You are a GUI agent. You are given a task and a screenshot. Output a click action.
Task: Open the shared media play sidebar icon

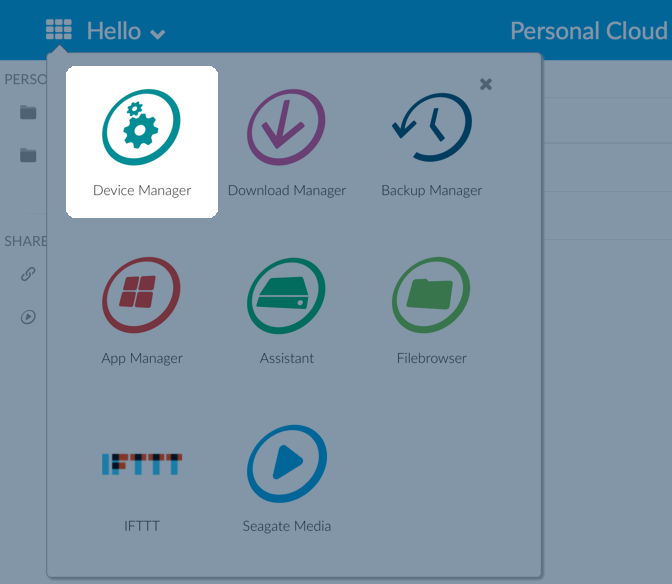click(28, 317)
